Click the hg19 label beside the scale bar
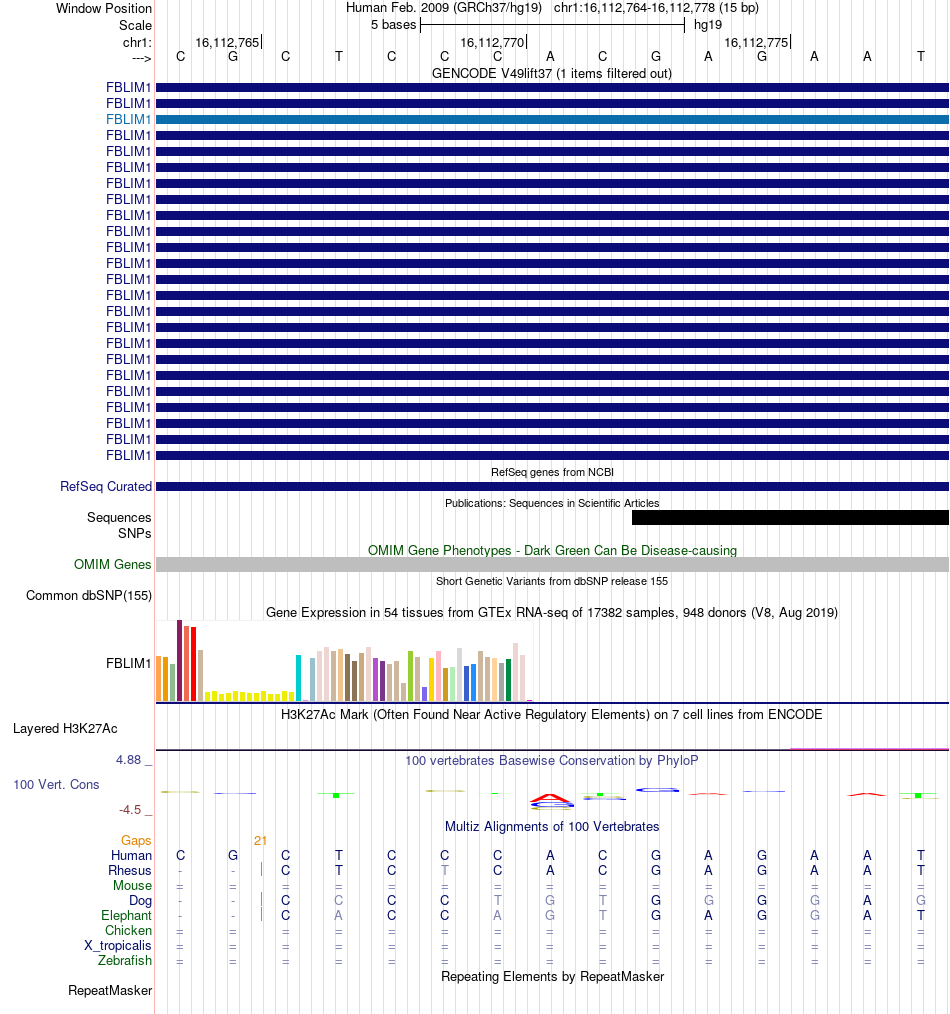 click(707, 25)
